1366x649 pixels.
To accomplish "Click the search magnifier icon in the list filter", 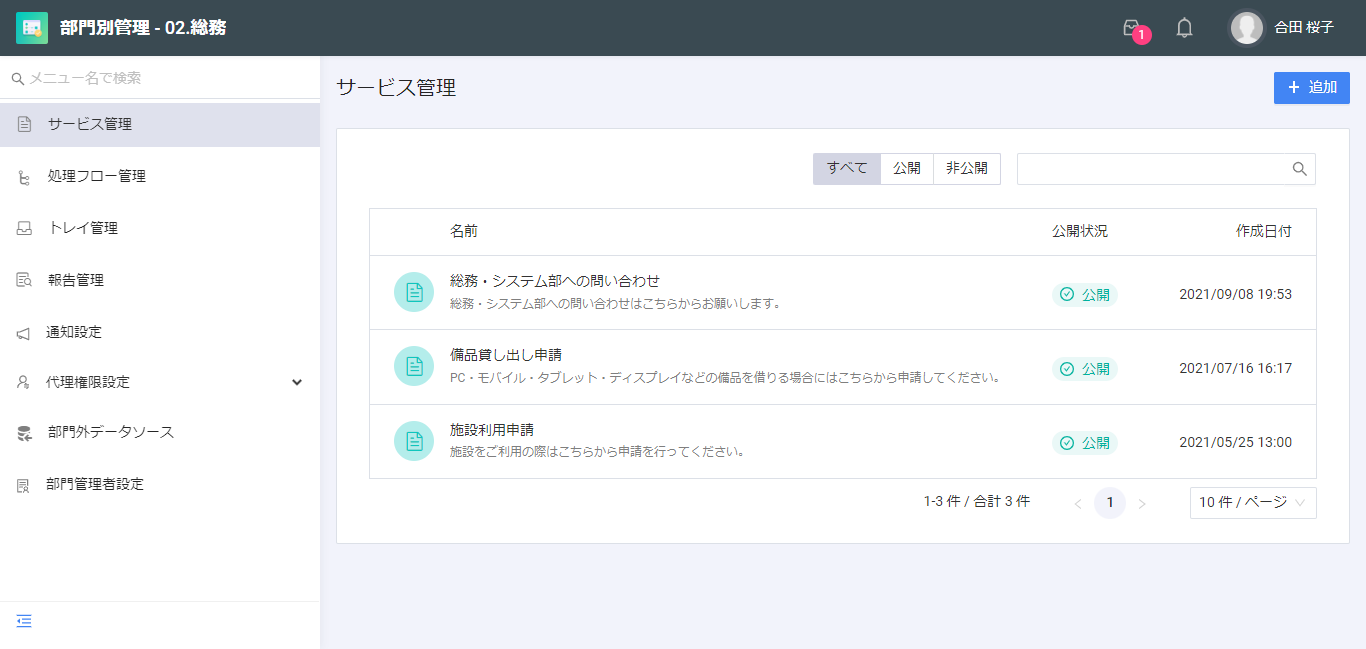I will (1299, 169).
